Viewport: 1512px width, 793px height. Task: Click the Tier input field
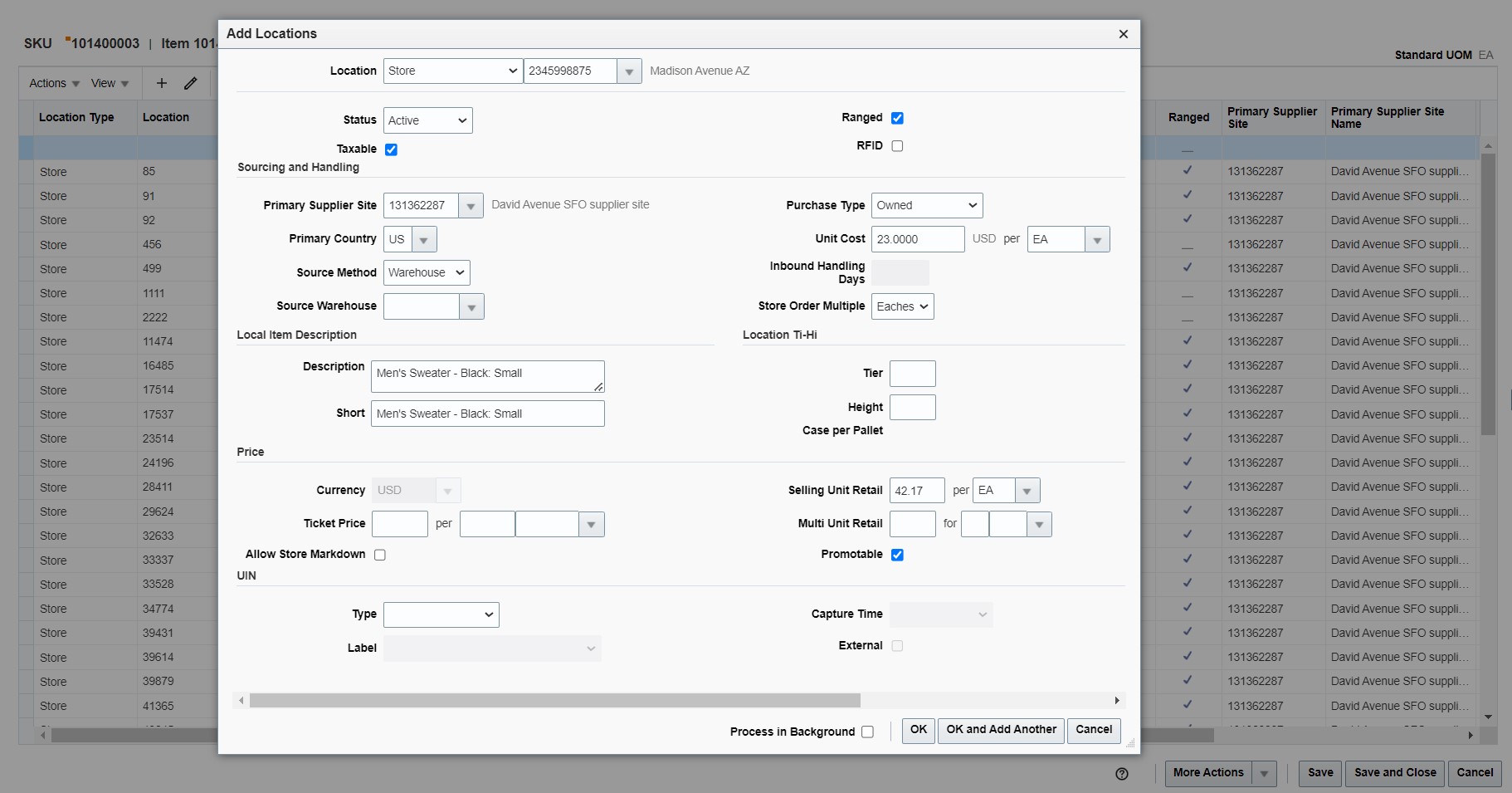click(913, 374)
